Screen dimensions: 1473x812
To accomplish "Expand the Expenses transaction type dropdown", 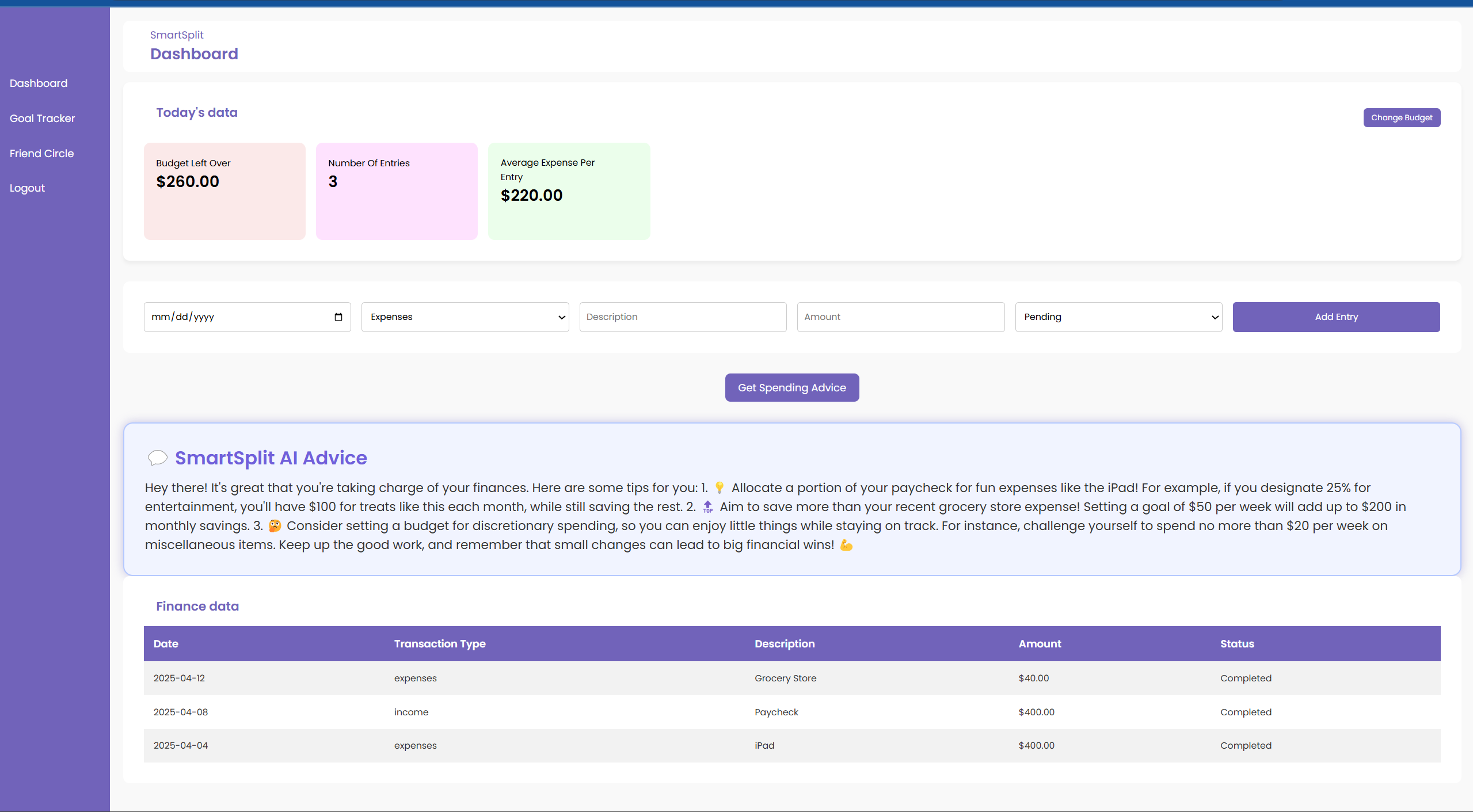I will click(x=465, y=317).
